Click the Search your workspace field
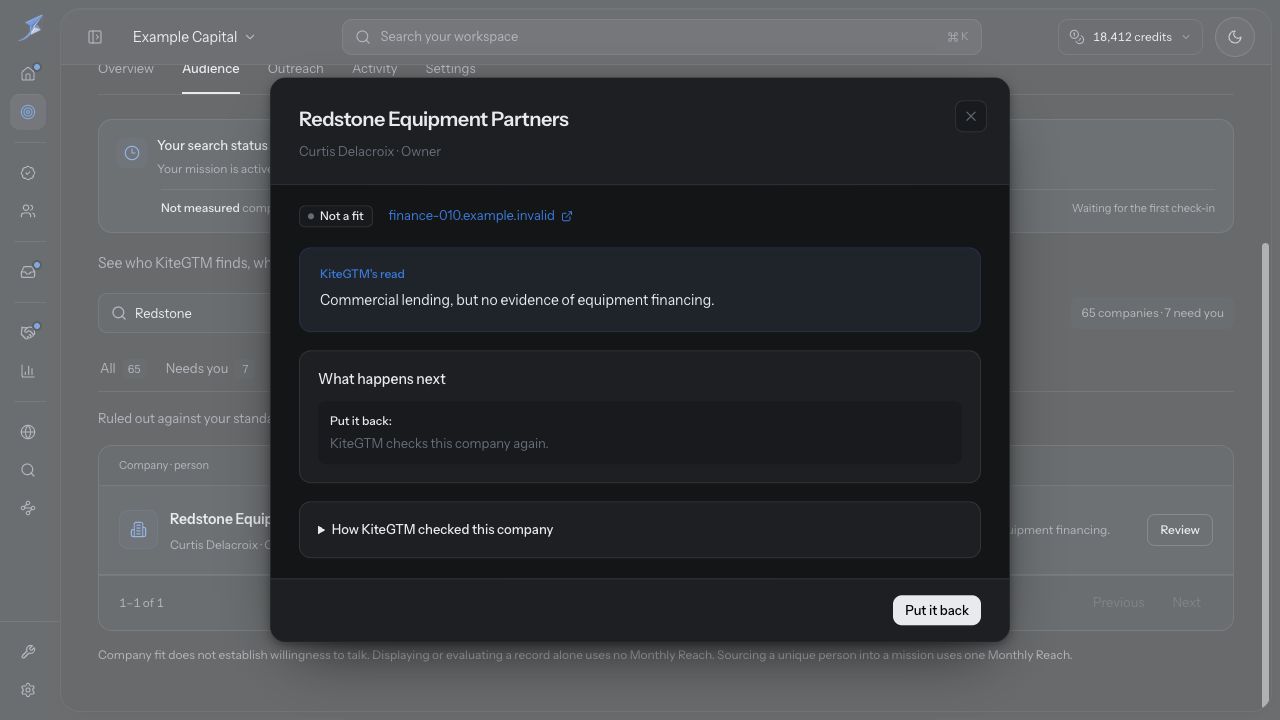 (x=661, y=37)
